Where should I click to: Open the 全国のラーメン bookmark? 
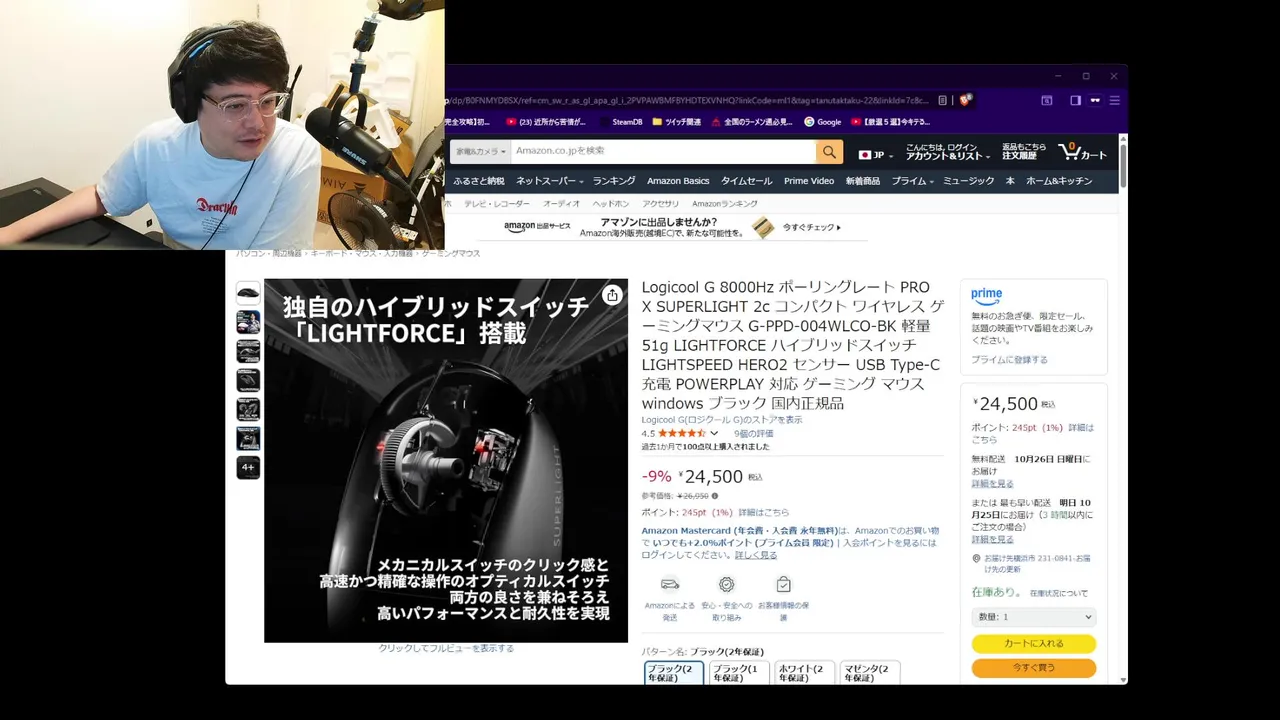pyautogui.click(x=752, y=122)
